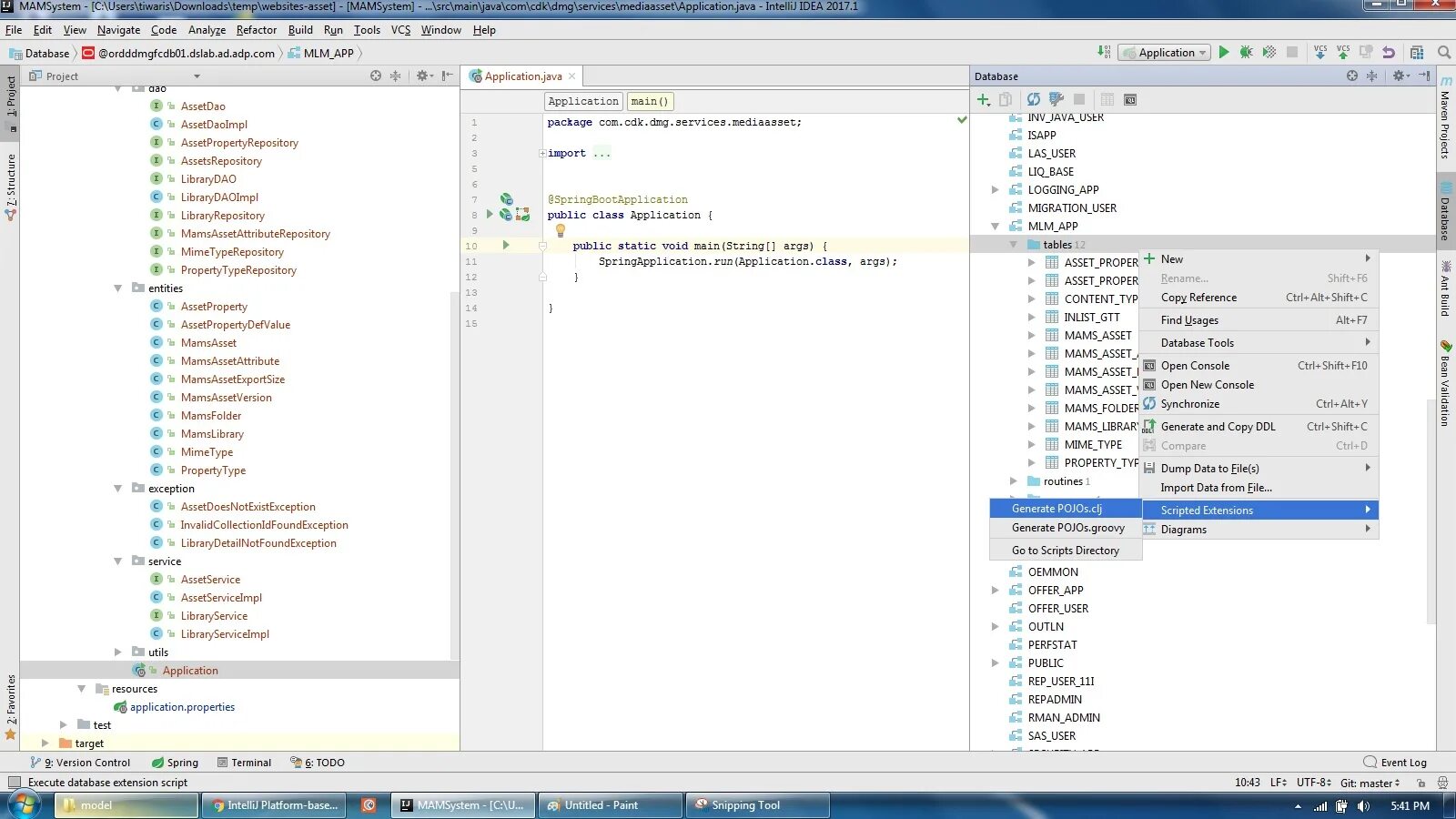This screenshot has height=819, width=1456.
Task: Expand the test folder
Action: click(63, 725)
